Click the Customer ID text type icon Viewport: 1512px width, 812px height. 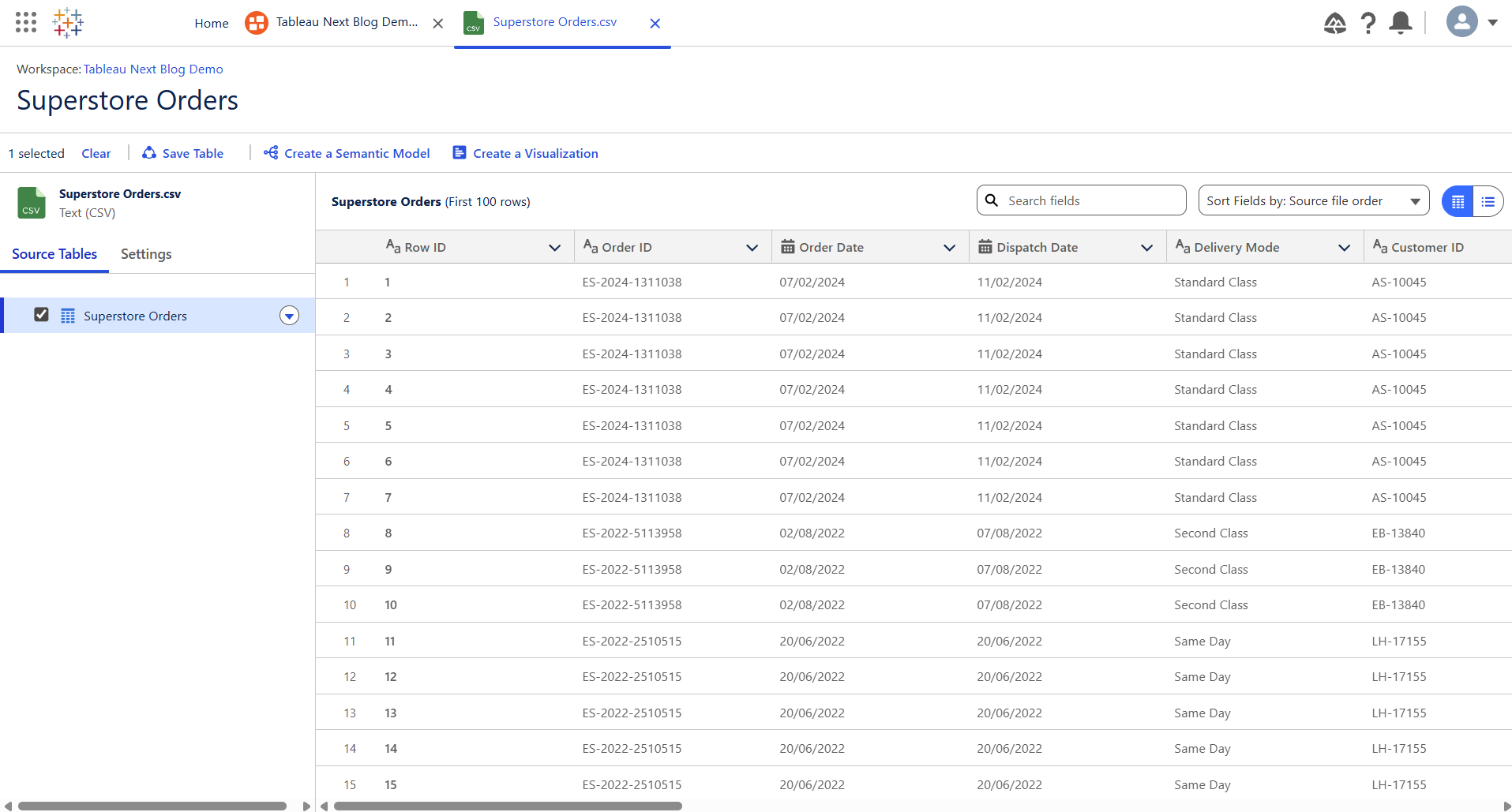tap(1380, 246)
